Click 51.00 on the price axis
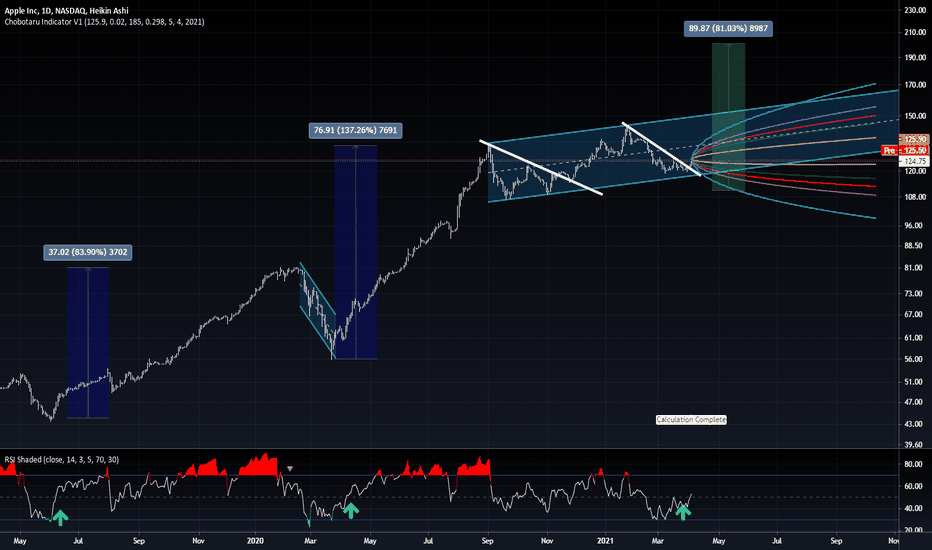Viewport: 932px width, 550px height. (x=913, y=382)
